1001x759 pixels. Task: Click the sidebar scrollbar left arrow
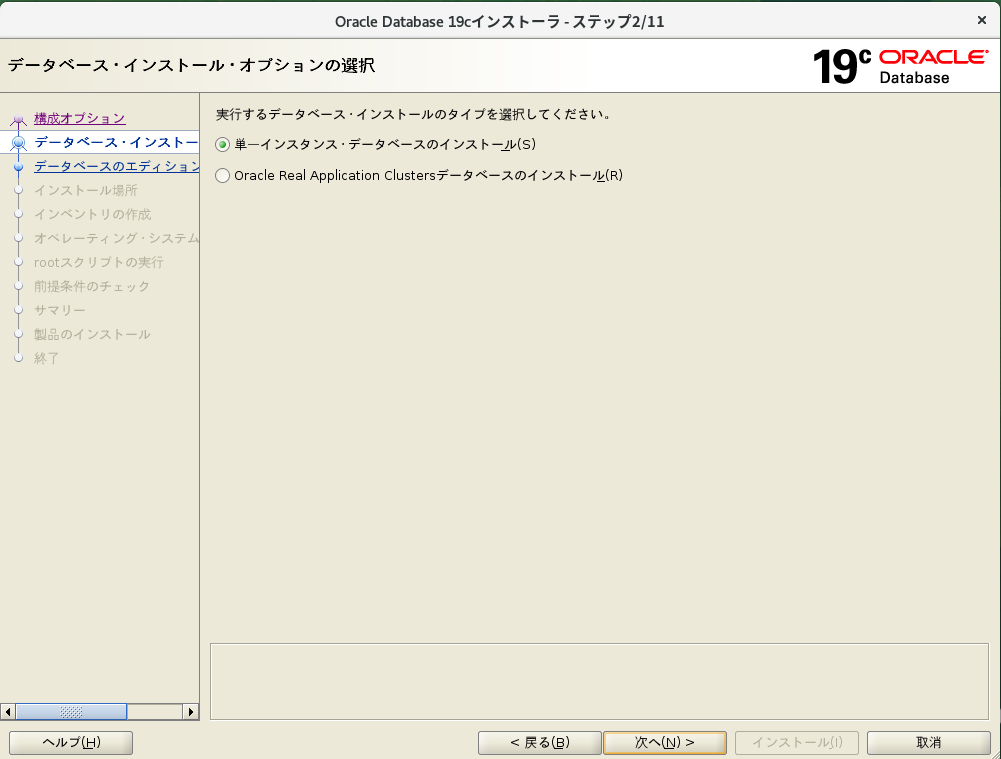[x=8, y=712]
